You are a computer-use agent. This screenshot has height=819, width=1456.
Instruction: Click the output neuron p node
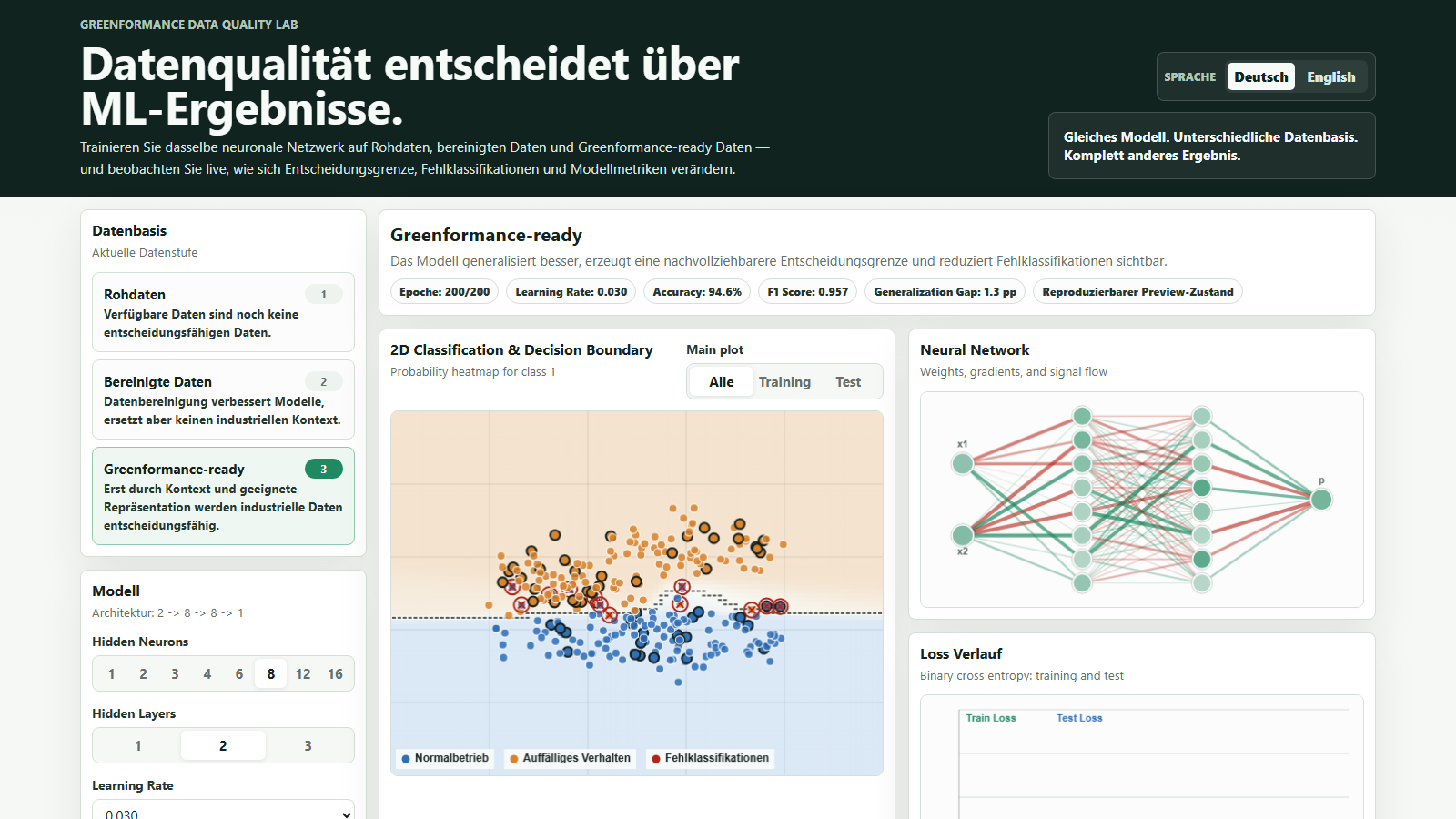[1321, 500]
